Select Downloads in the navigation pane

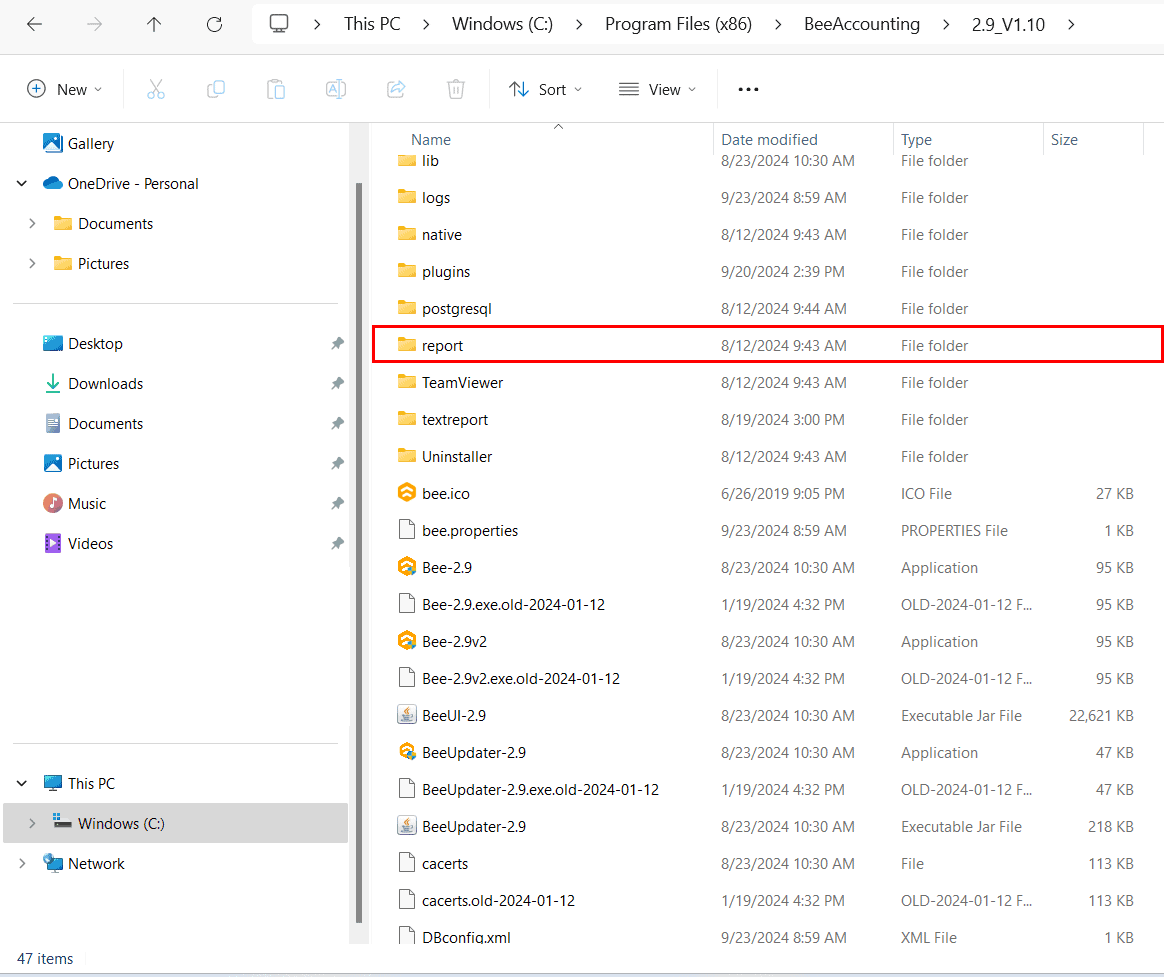(105, 383)
